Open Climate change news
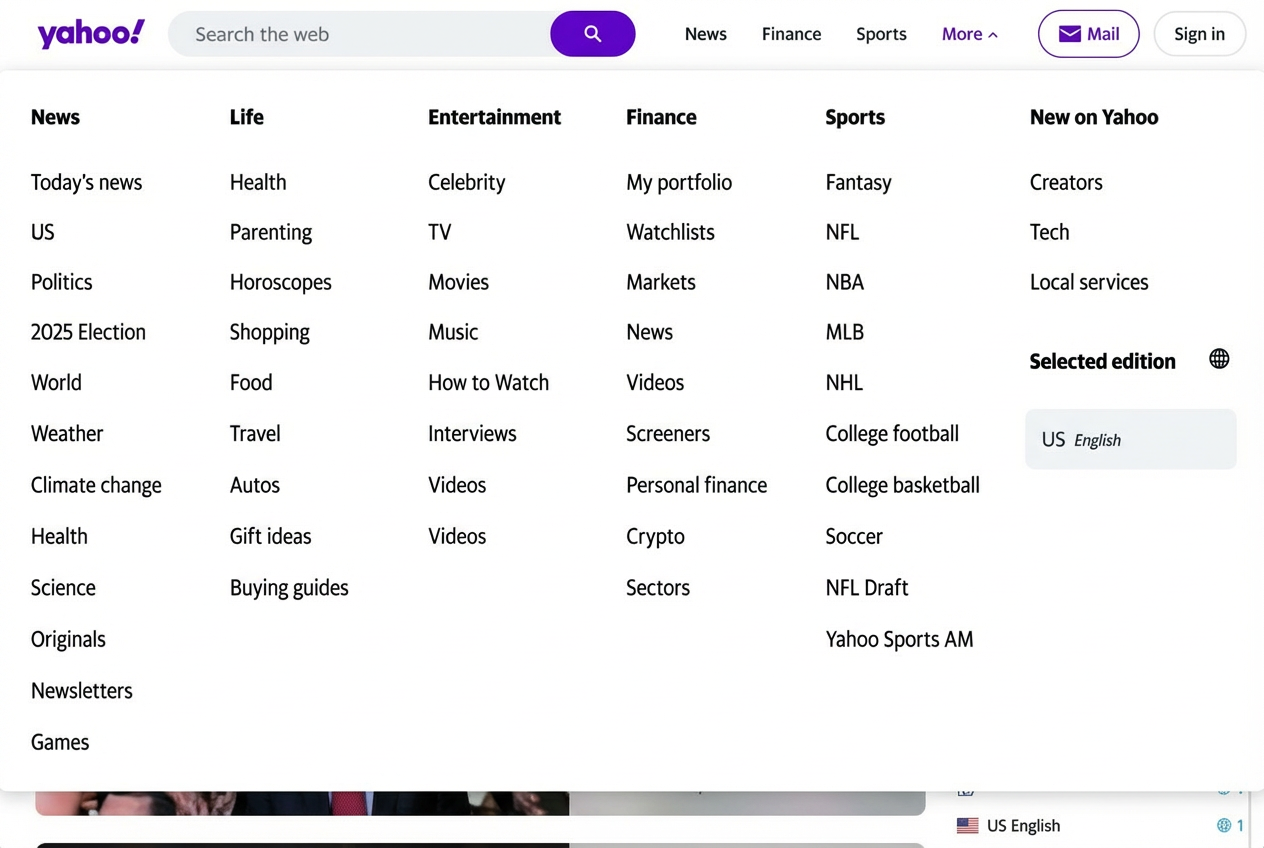The height and width of the screenshot is (848, 1264). click(x=96, y=485)
